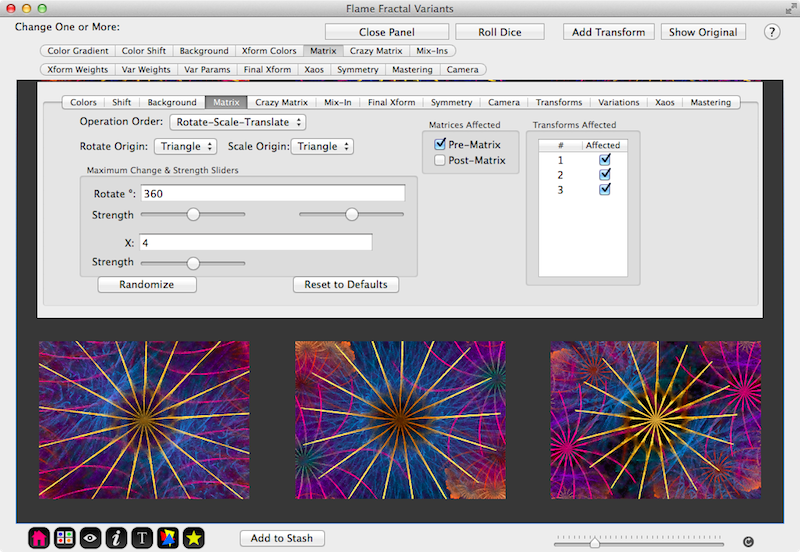Switch to the inner Shift tab
Viewport: 800px width, 552px height.
[x=121, y=102]
